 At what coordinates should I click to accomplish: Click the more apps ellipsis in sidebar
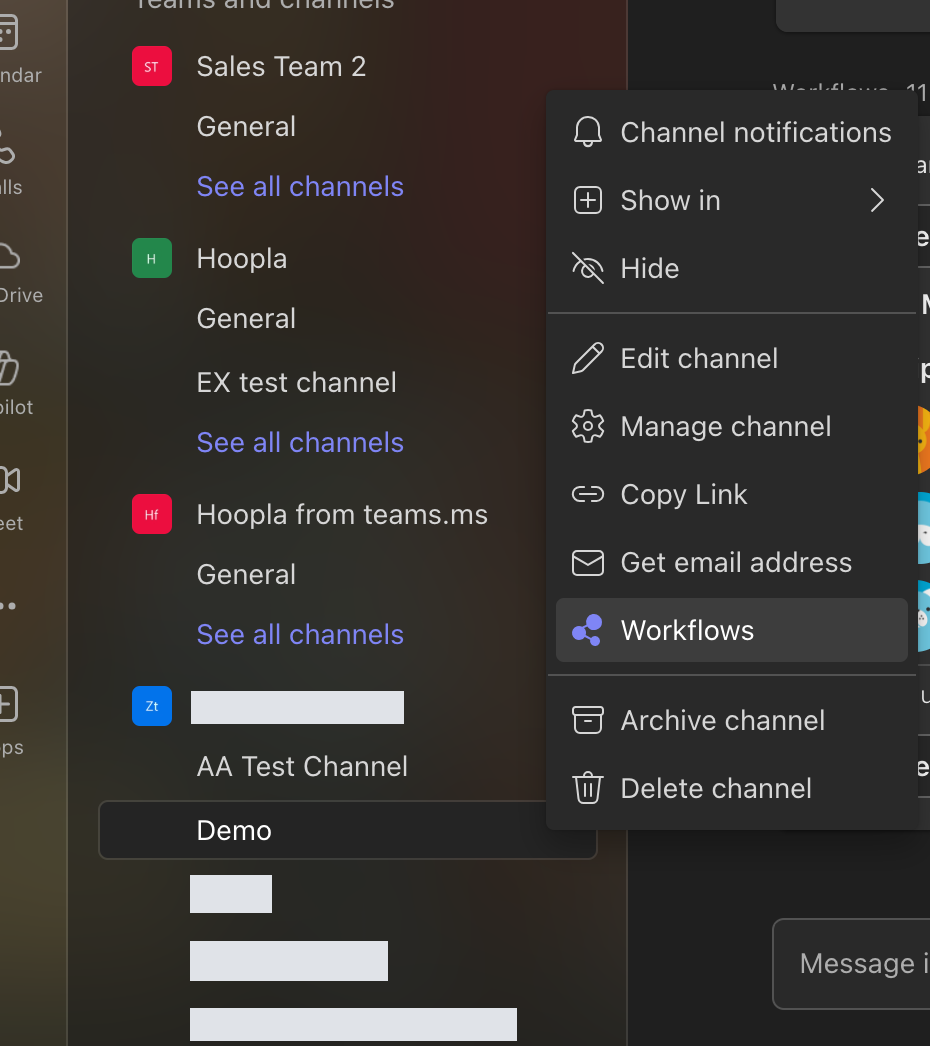tap(8, 606)
